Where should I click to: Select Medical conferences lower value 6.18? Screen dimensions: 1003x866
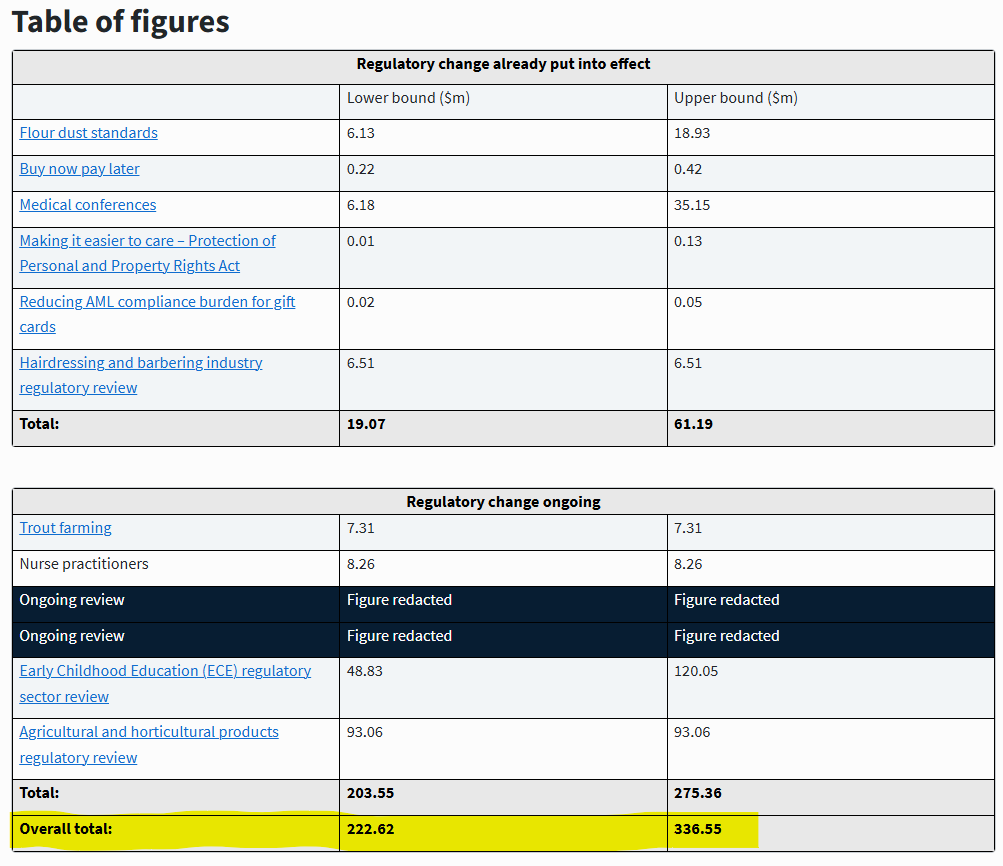(361, 205)
